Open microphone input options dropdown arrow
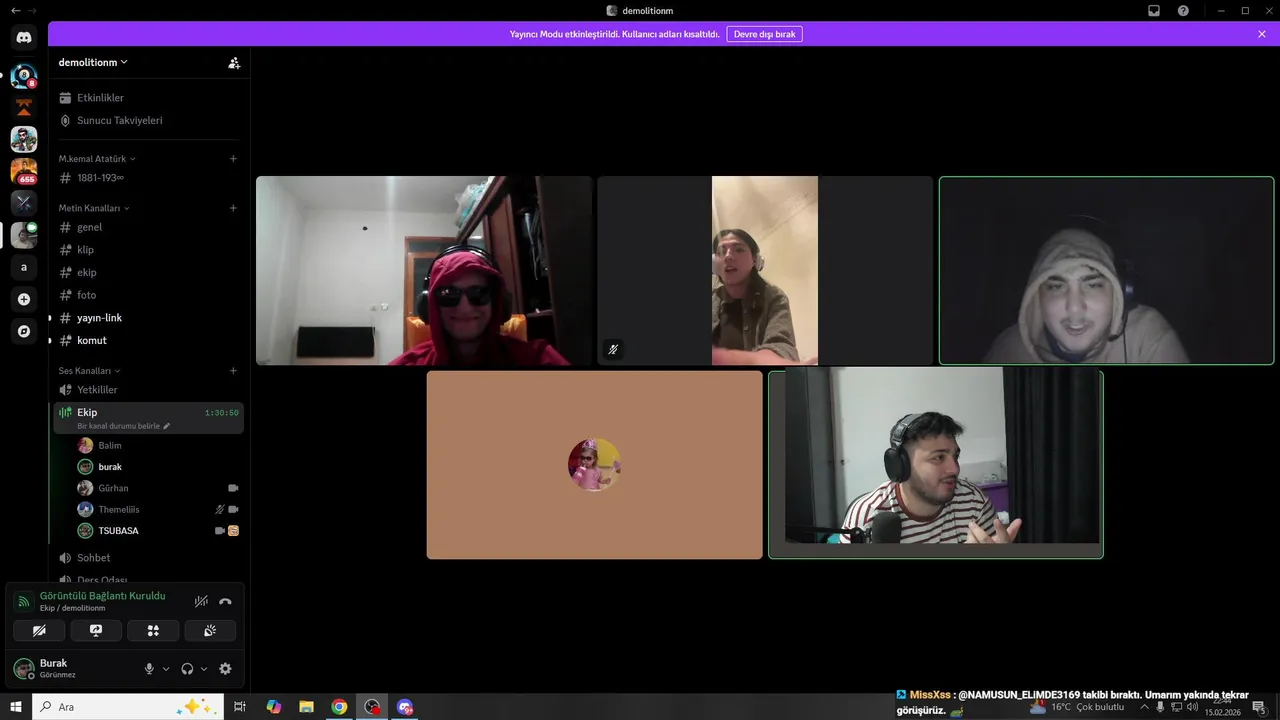This screenshot has height=720, width=1280. click(x=166, y=669)
